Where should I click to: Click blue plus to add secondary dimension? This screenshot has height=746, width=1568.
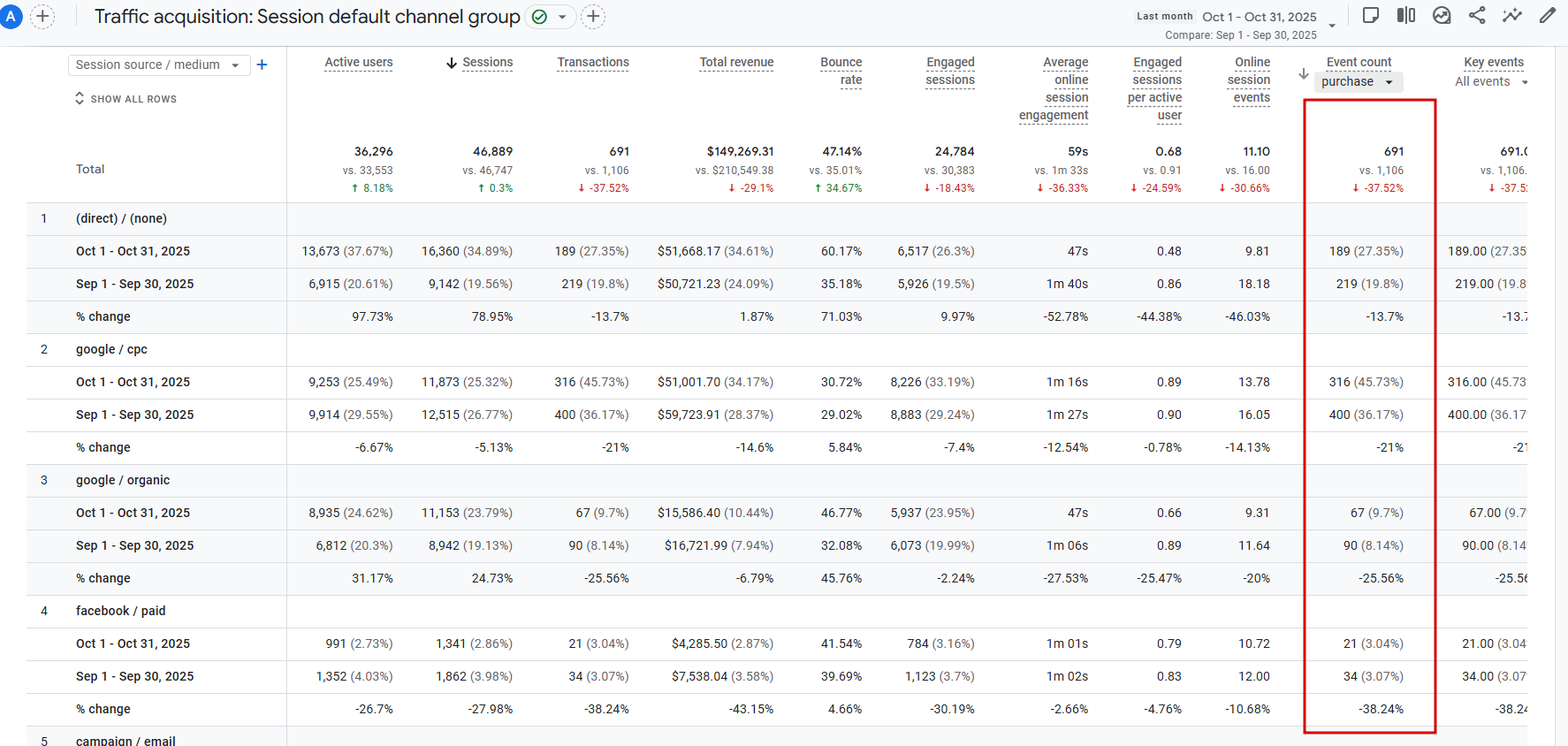click(x=262, y=65)
